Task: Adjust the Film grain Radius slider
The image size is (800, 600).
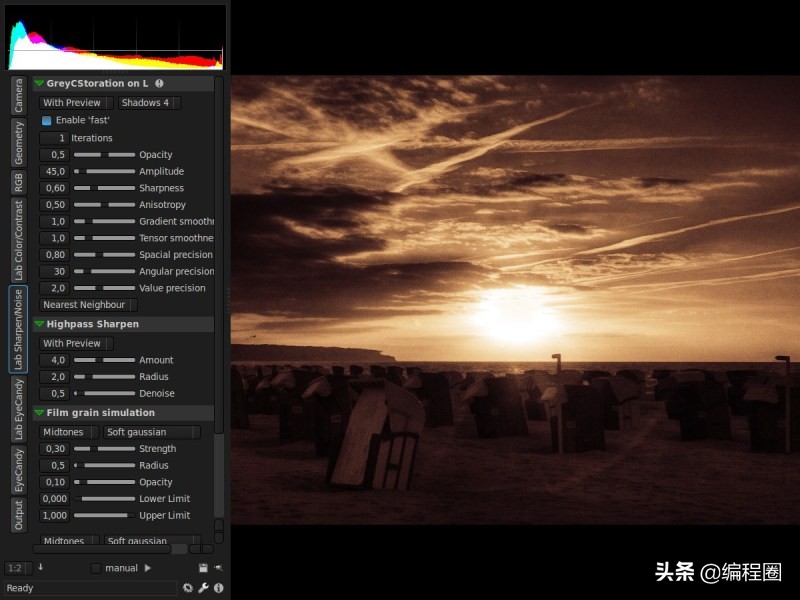Action: pos(105,465)
